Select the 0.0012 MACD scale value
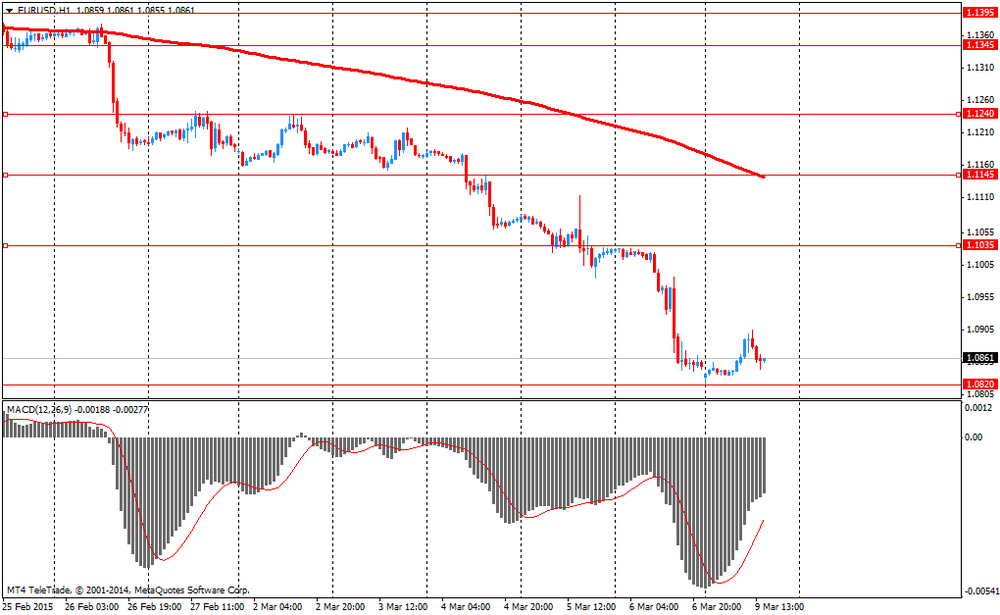Image resolution: width=1000 pixels, height=615 pixels. 978,408
